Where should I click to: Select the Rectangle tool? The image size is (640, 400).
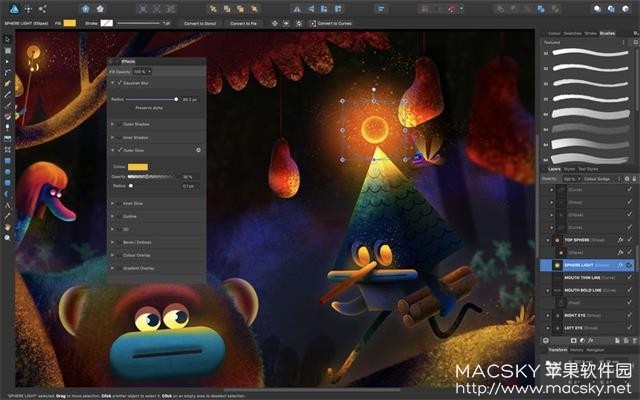coord(7,161)
